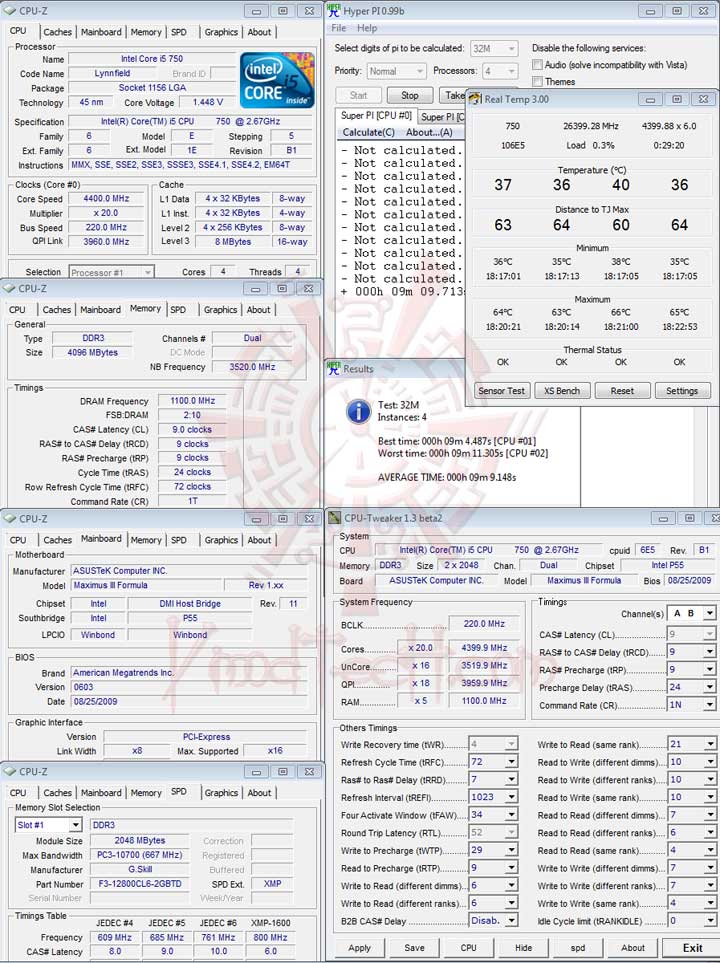720x963 pixels.
Task: Open the Command Rate (CR) dropdown
Action: [692, 705]
